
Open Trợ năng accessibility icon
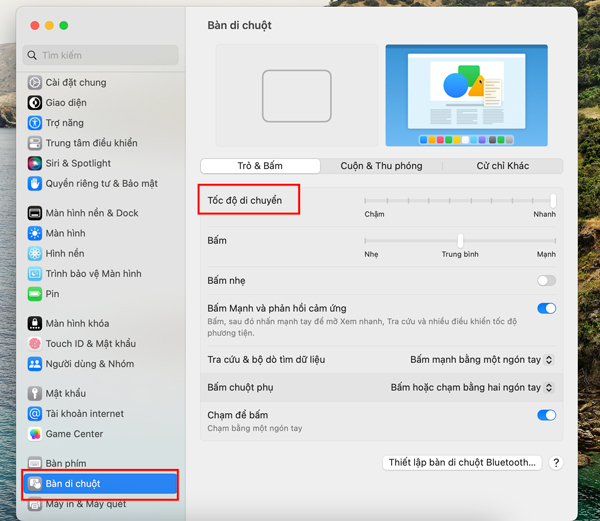pyautogui.click(x=34, y=123)
